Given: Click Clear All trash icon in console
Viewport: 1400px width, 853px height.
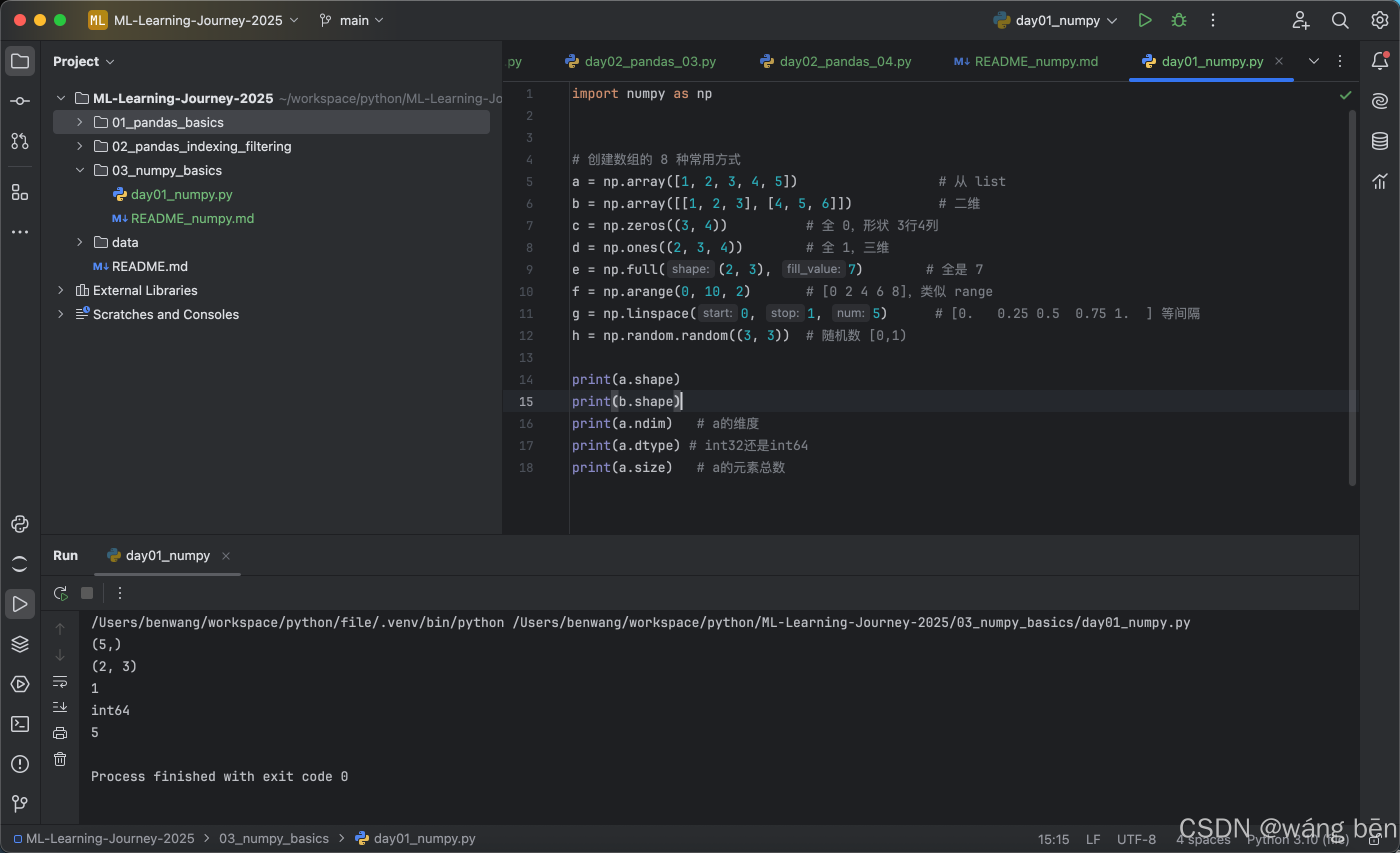Looking at the screenshot, I should [x=59, y=759].
